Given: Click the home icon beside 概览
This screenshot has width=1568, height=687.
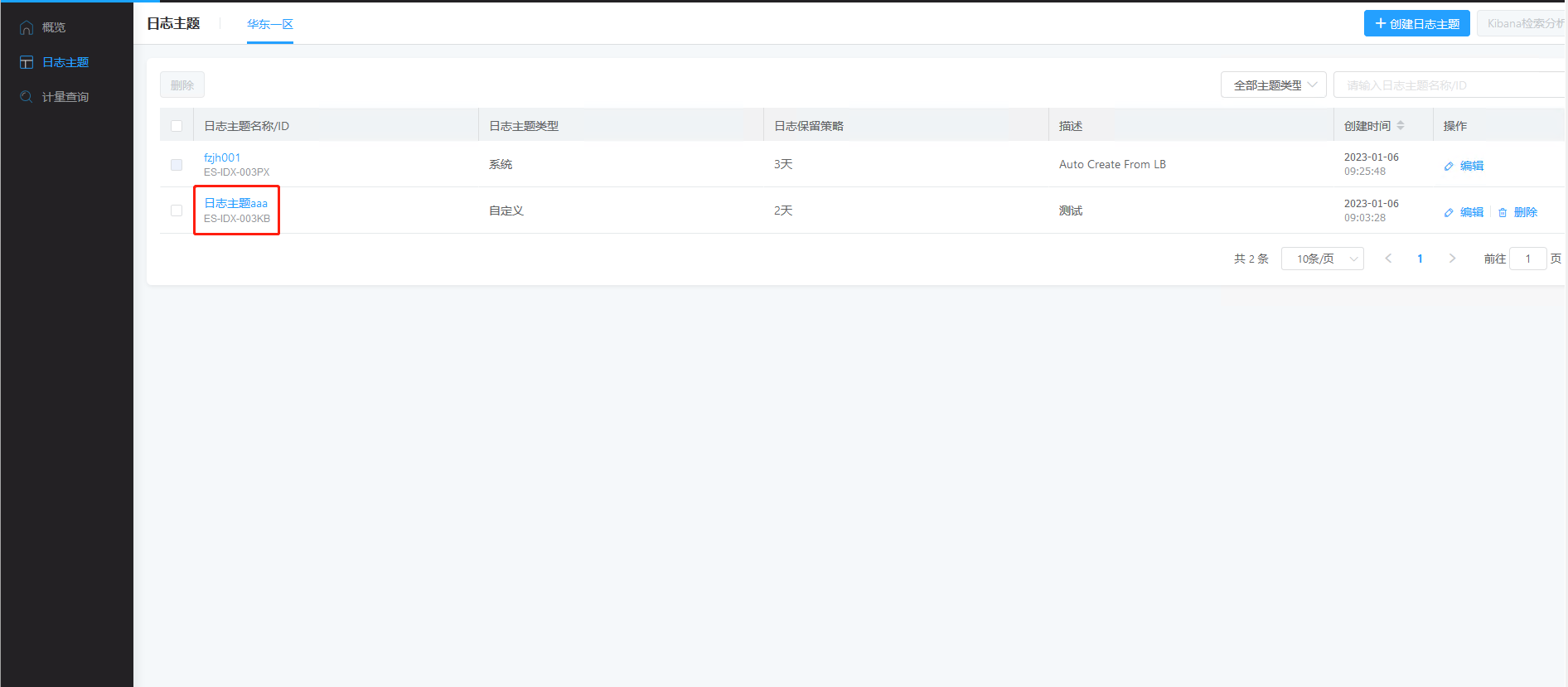Looking at the screenshot, I should (x=27, y=27).
